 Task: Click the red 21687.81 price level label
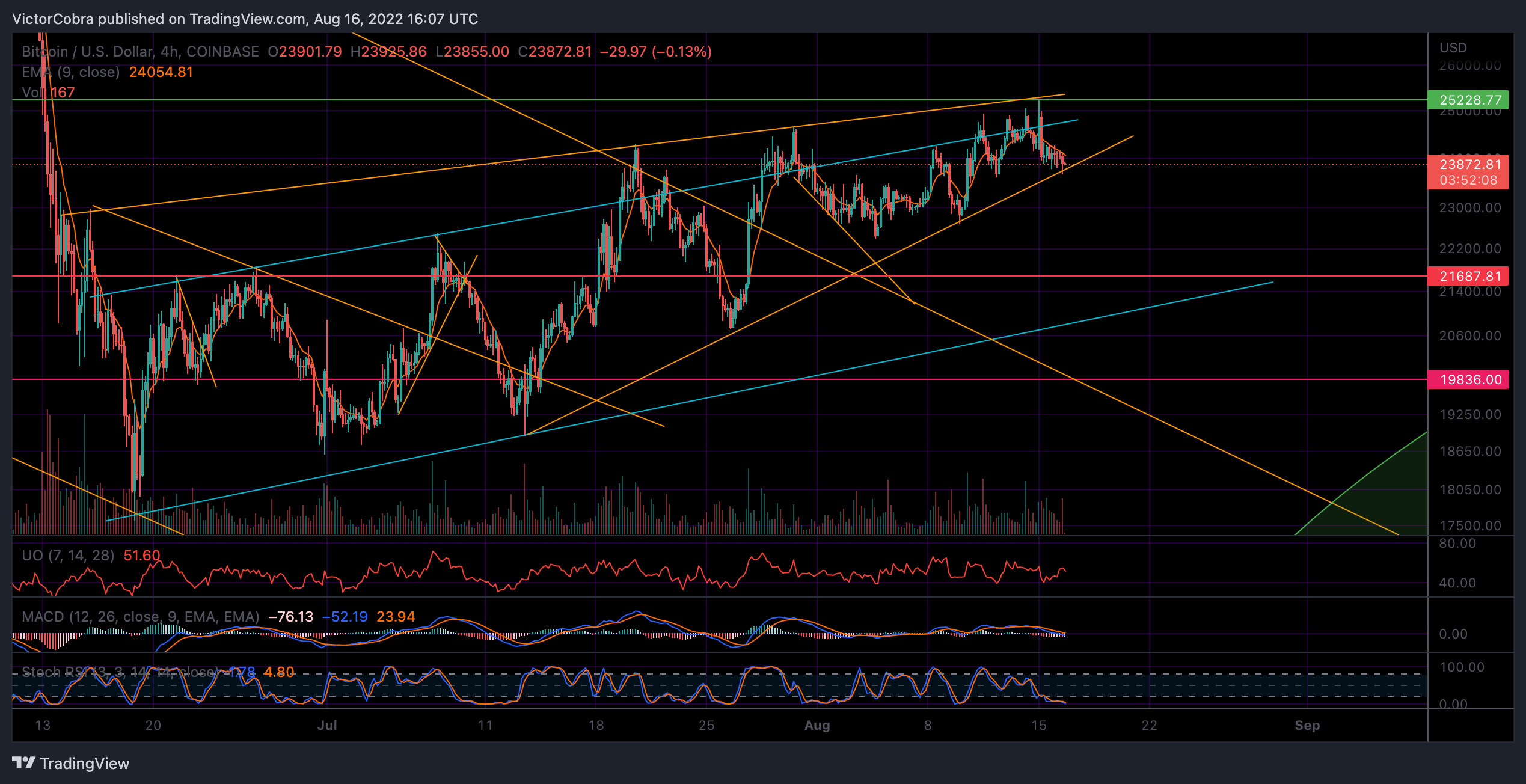tap(1468, 276)
